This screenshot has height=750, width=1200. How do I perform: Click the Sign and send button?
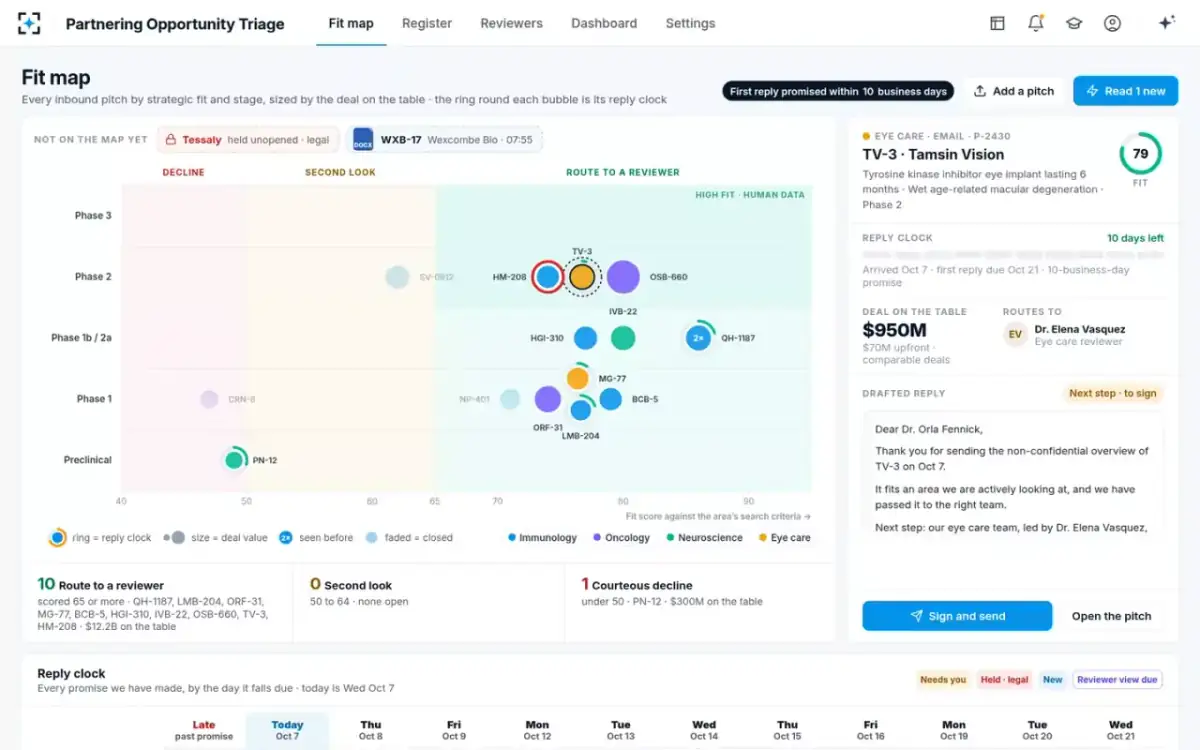pos(957,616)
